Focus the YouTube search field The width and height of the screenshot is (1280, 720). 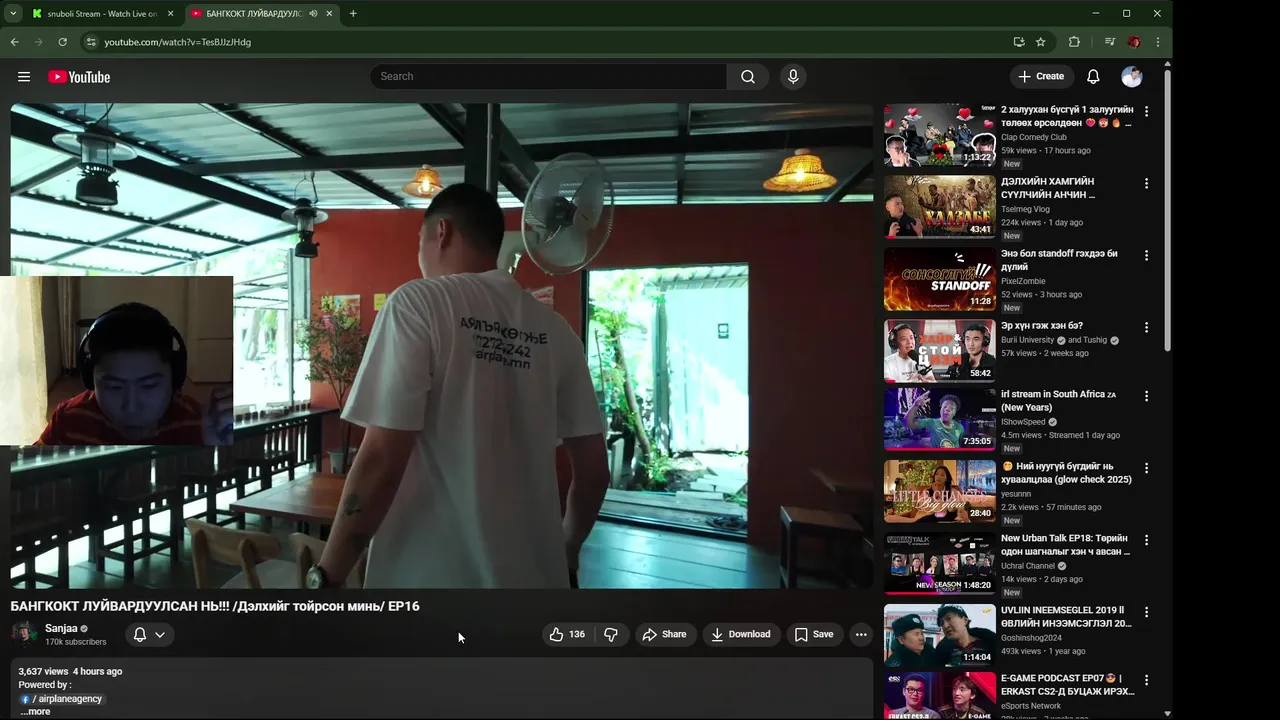click(548, 77)
